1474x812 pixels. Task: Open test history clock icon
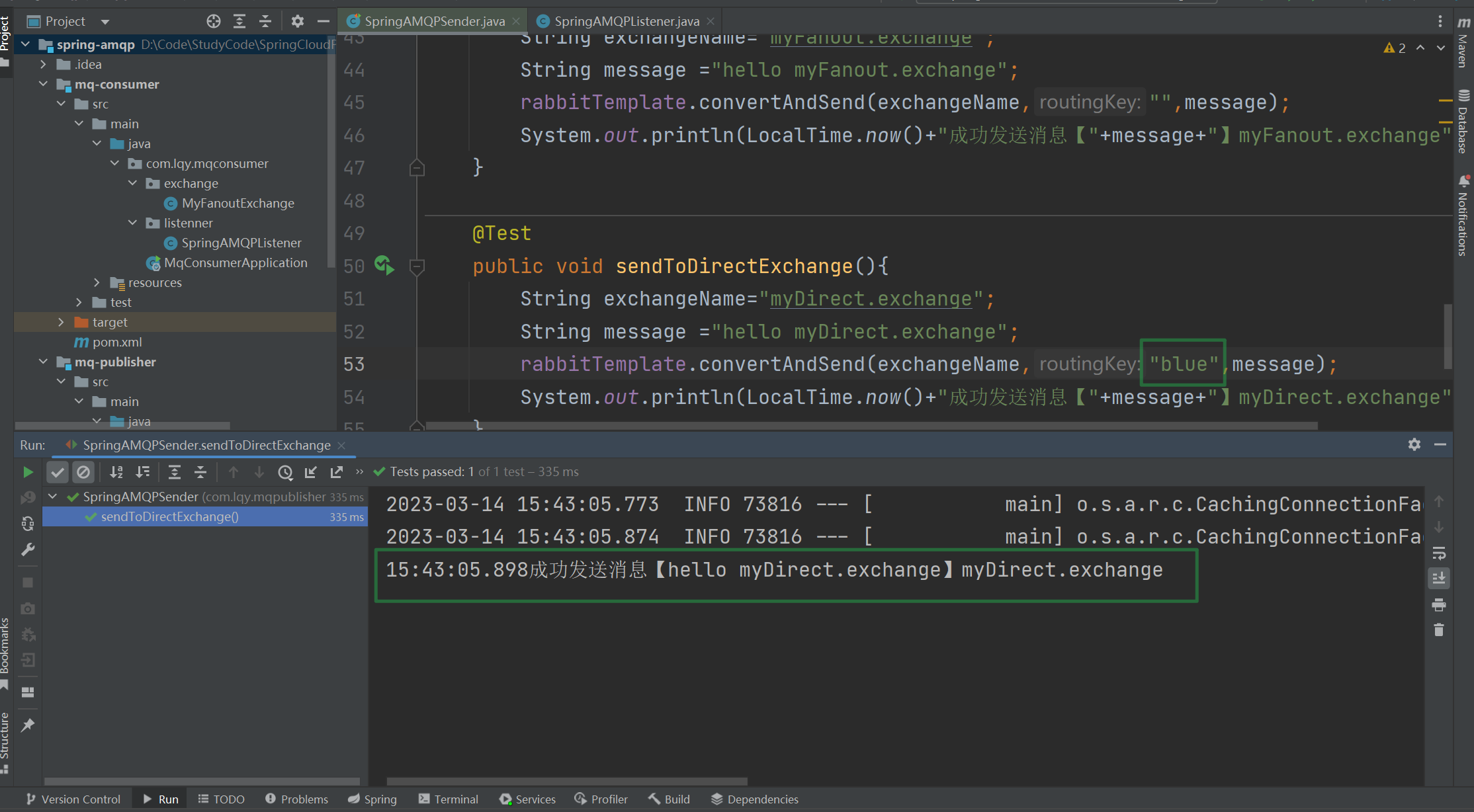point(285,472)
